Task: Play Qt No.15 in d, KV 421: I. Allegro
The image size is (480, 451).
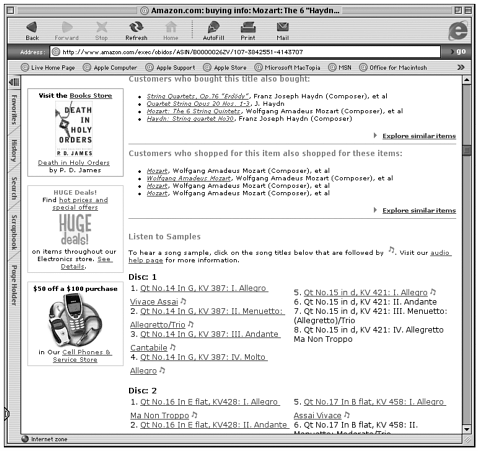Action: point(365,292)
